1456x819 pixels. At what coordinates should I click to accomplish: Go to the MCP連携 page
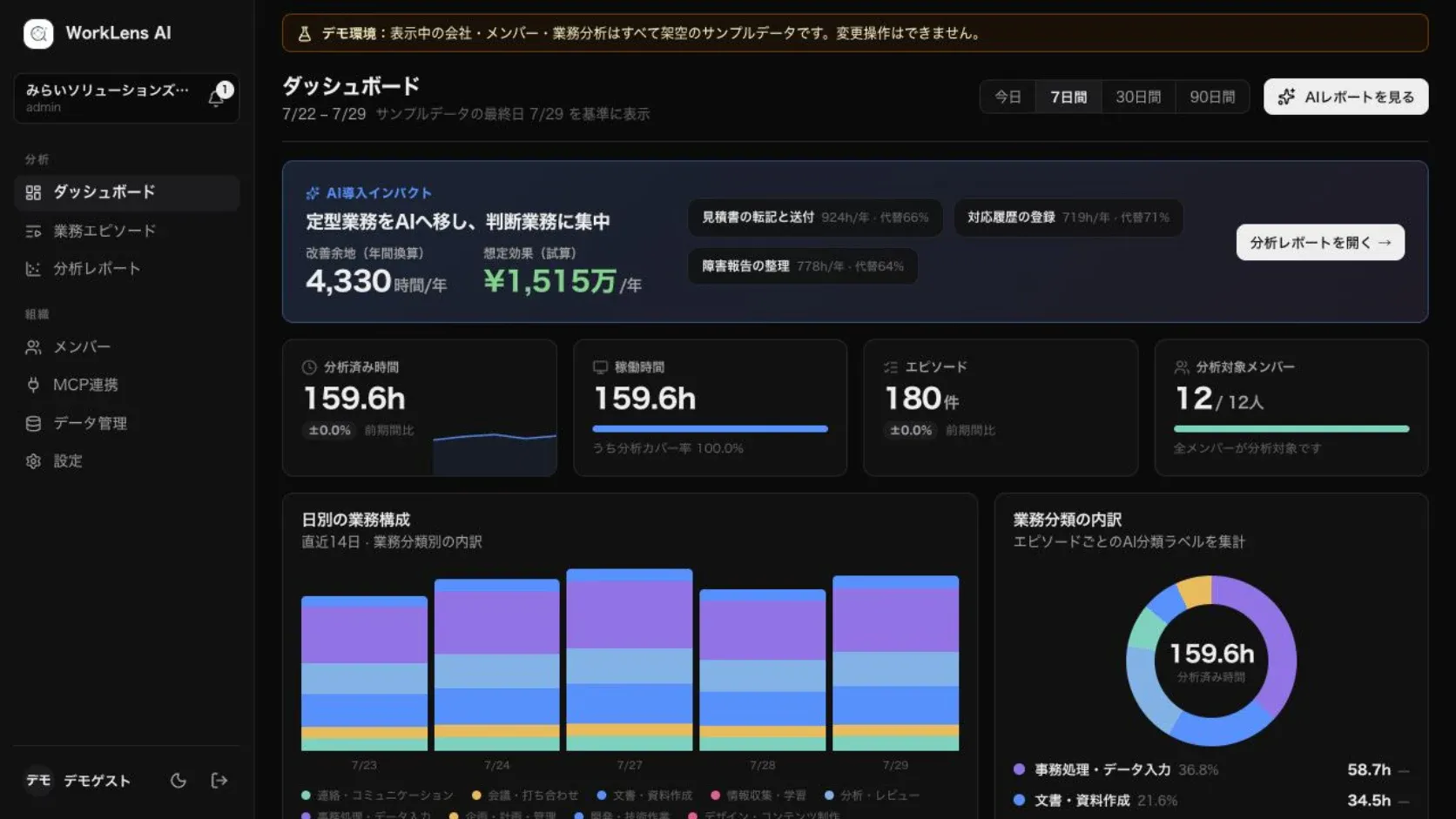tap(127, 385)
